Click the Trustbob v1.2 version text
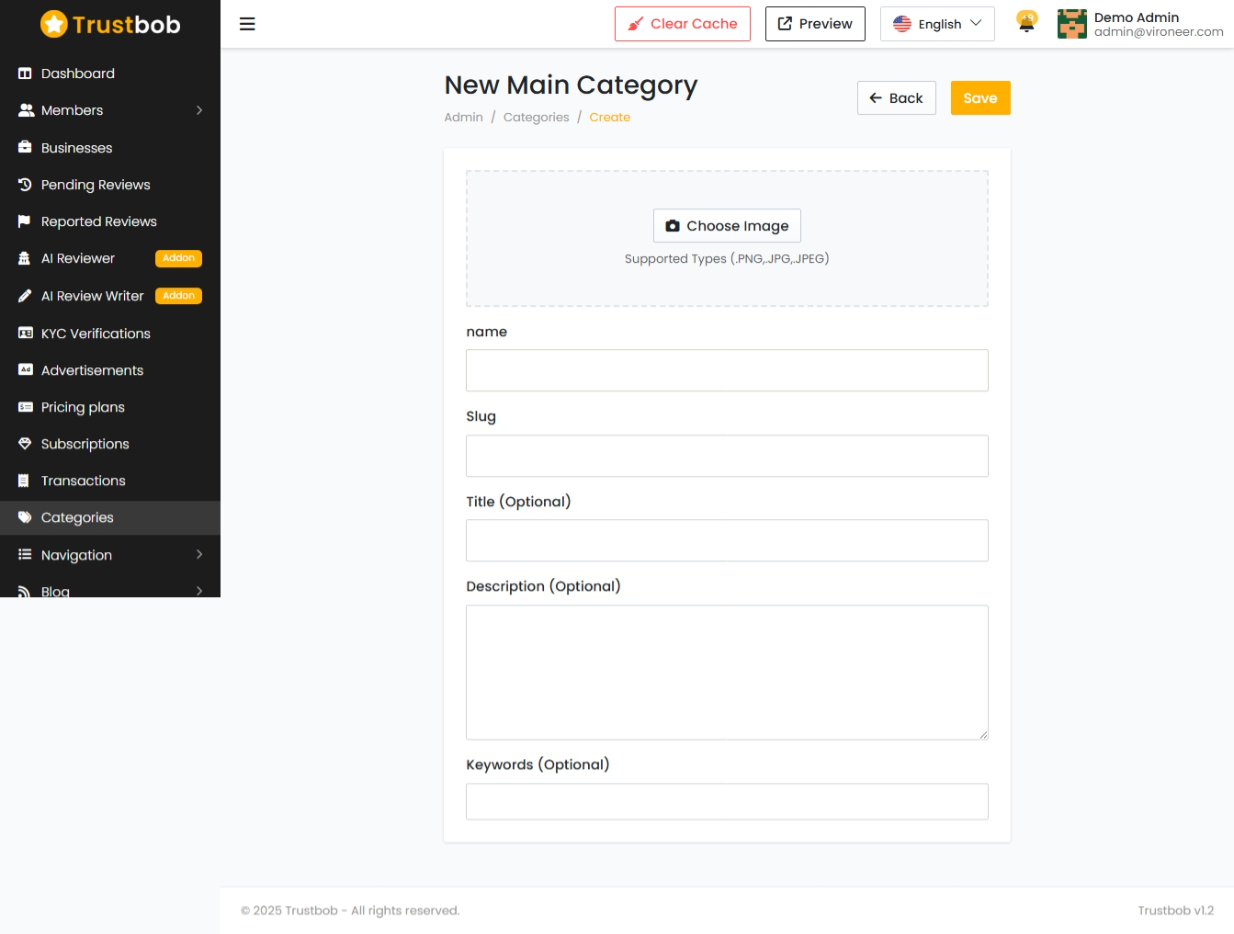1234x934 pixels. pos(1176,911)
